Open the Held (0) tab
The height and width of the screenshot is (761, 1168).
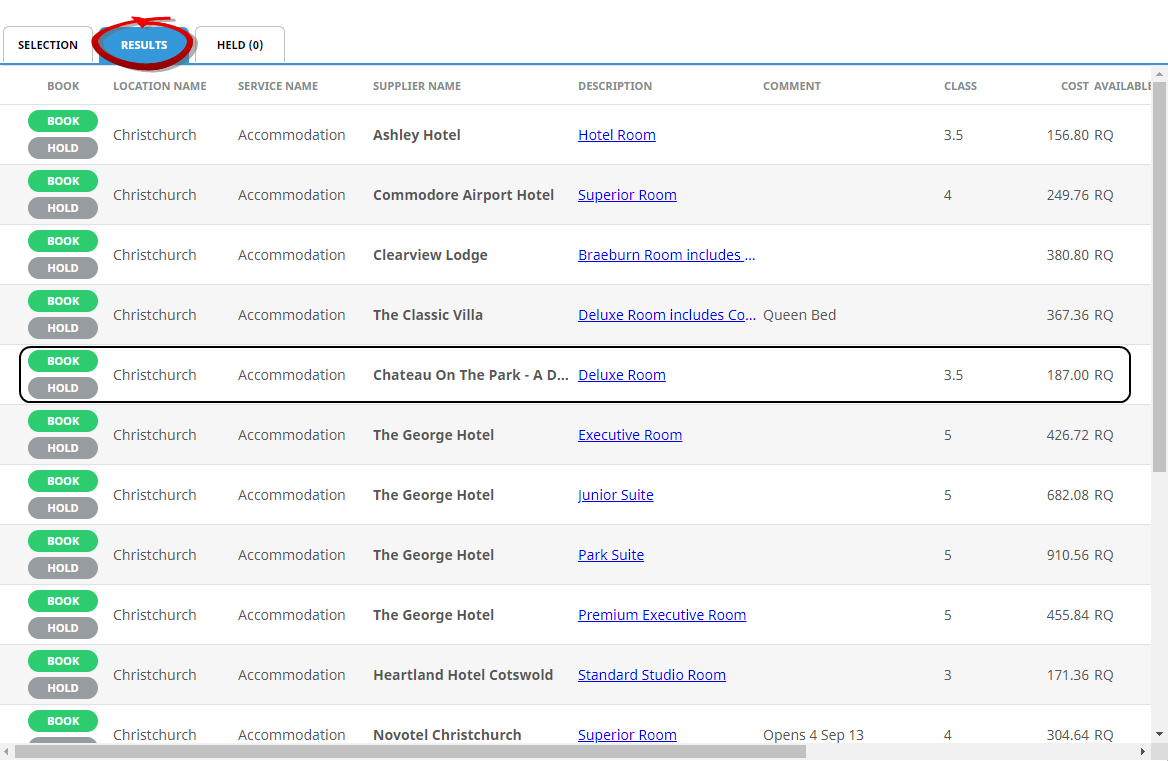click(240, 45)
